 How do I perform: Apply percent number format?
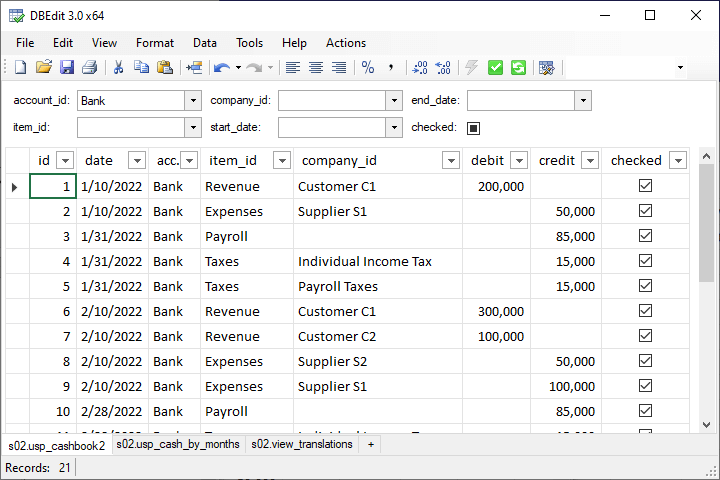(x=367, y=68)
